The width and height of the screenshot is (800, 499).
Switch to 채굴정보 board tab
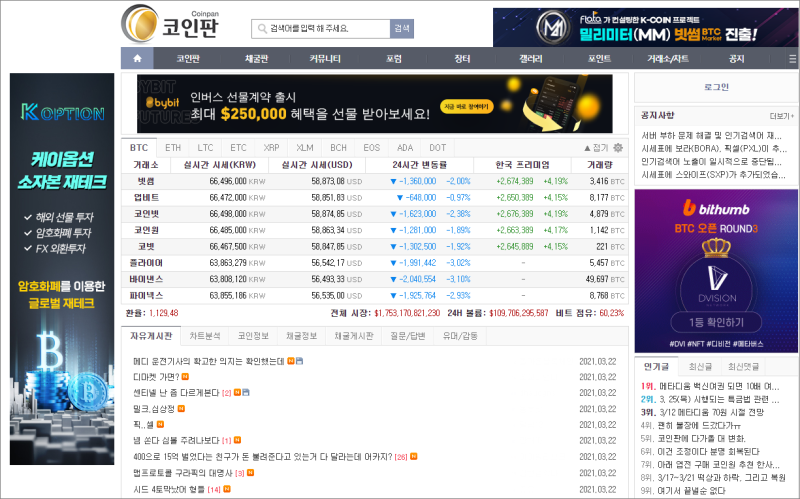302,336
